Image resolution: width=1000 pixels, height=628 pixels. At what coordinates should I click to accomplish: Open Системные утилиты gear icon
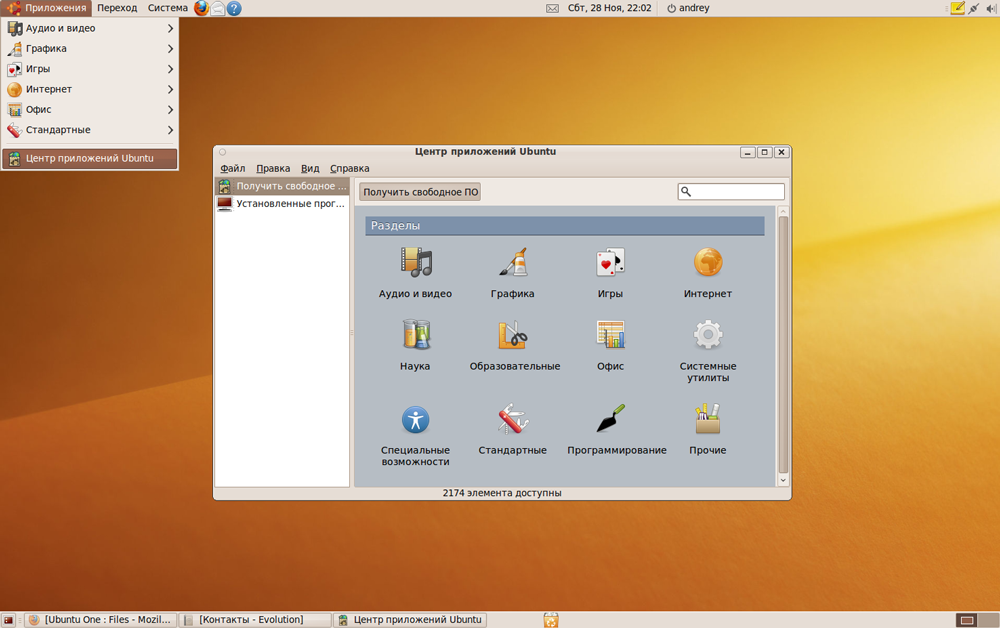tap(707, 335)
